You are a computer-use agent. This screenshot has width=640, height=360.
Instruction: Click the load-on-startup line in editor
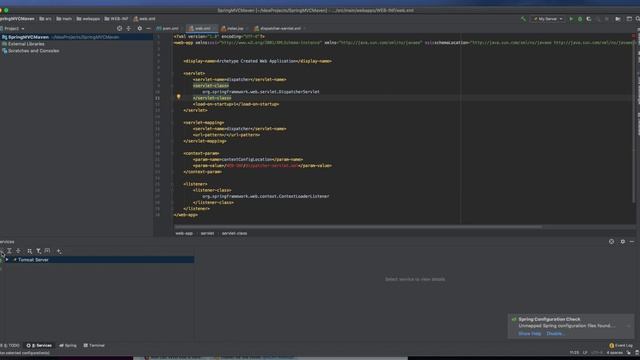pos(236,104)
